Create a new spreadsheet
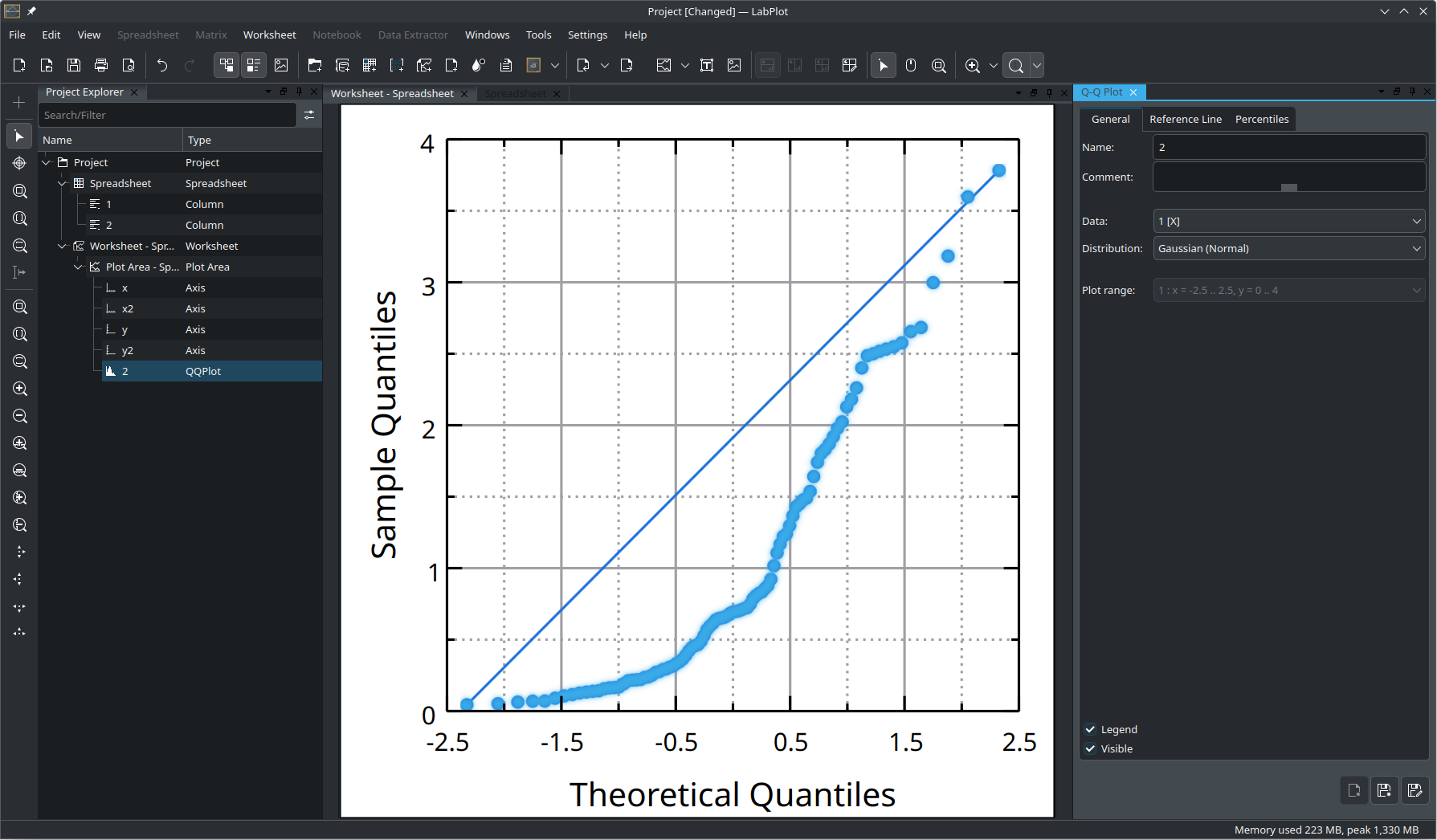This screenshot has width=1437, height=840. (369, 65)
